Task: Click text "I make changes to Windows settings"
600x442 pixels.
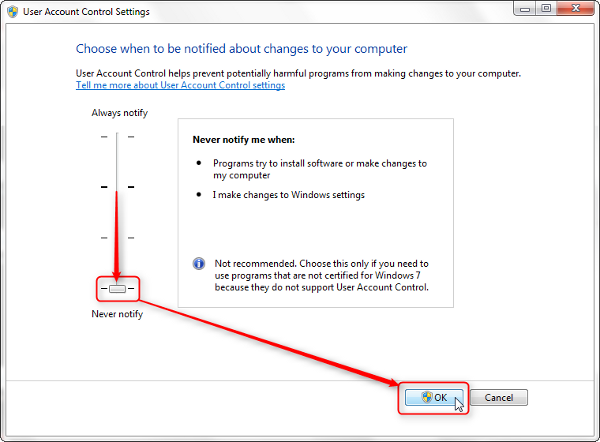Action: pyautogui.click(x=289, y=195)
